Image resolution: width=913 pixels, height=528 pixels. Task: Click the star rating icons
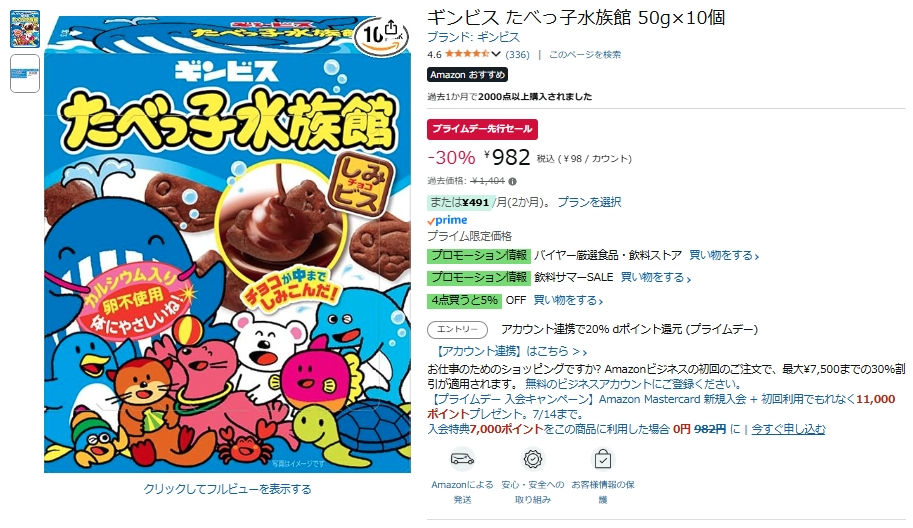point(467,54)
